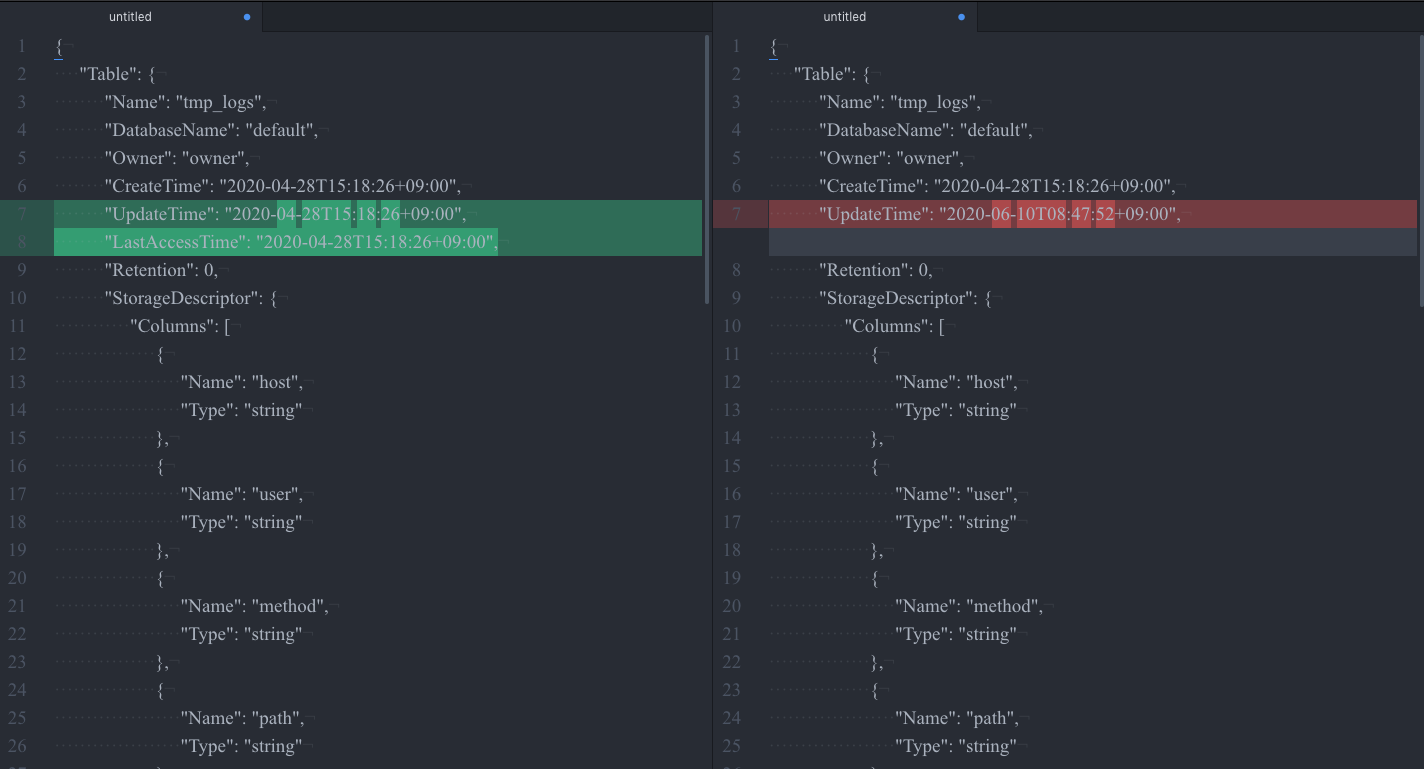Image resolution: width=1424 pixels, height=769 pixels.
Task: Click "Table": { line in left pane
Action: [x=117, y=74]
